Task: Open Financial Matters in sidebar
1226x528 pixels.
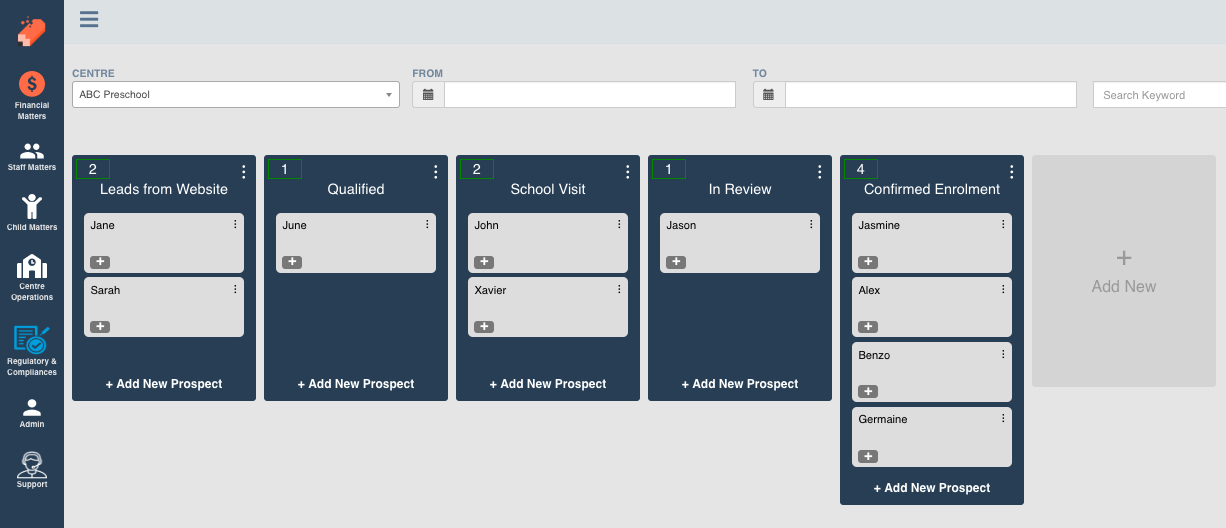Action: (32, 96)
